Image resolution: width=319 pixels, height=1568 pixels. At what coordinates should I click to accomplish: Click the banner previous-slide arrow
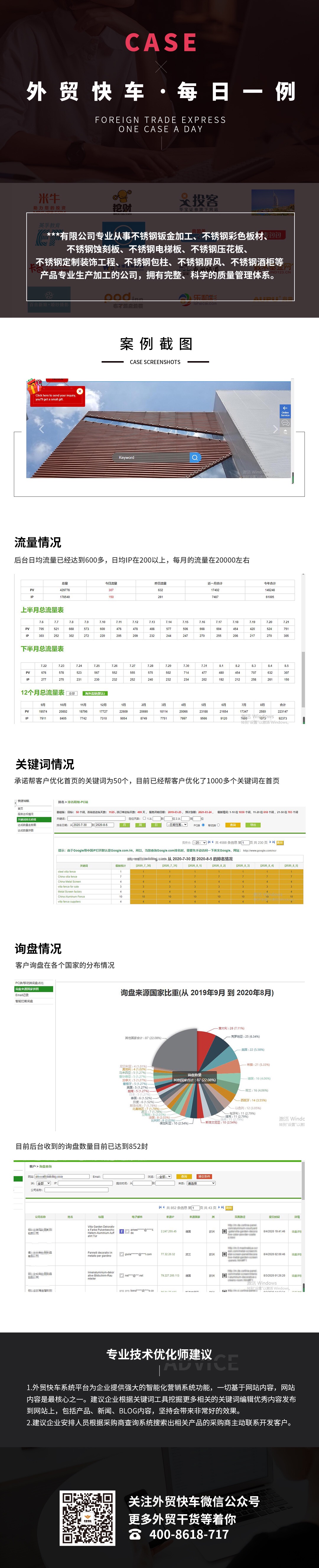click(x=41, y=428)
